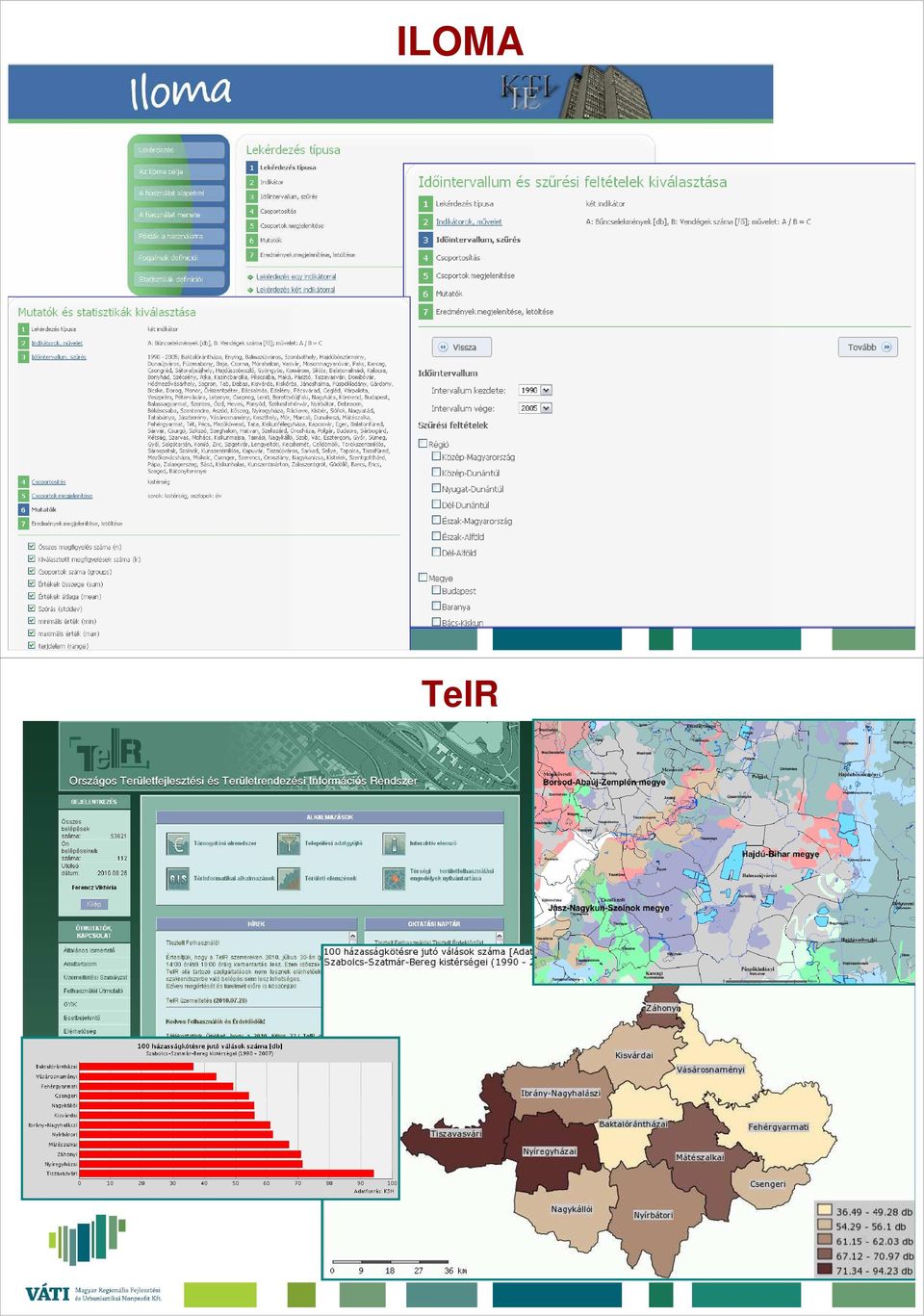Image resolution: width=924 pixels, height=1316 pixels.
Task: Click the Kilép button in TeIR
Action: (94, 904)
